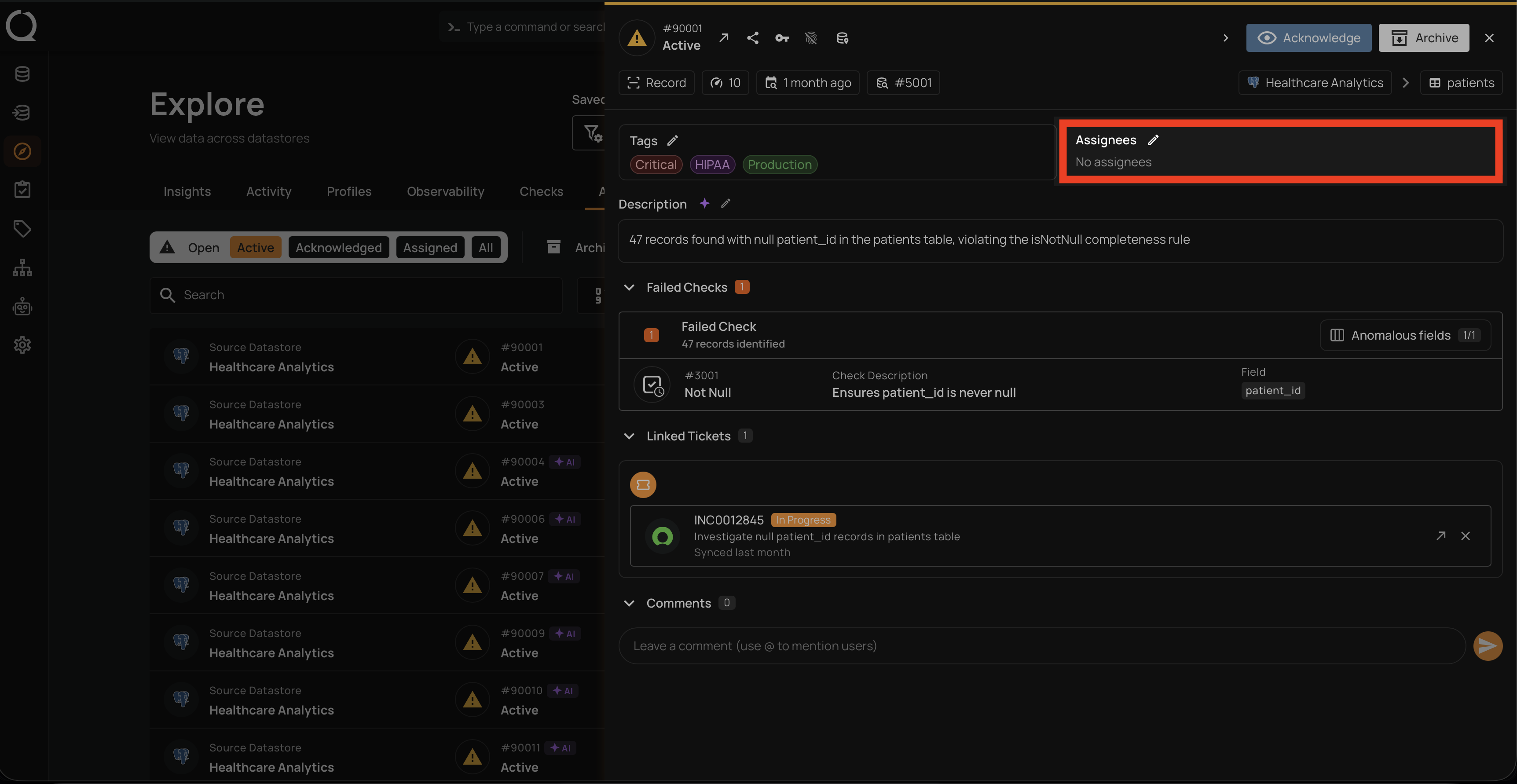Click the command or search bar
This screenshot has width=1517, height=784.
tap(523, 26)
